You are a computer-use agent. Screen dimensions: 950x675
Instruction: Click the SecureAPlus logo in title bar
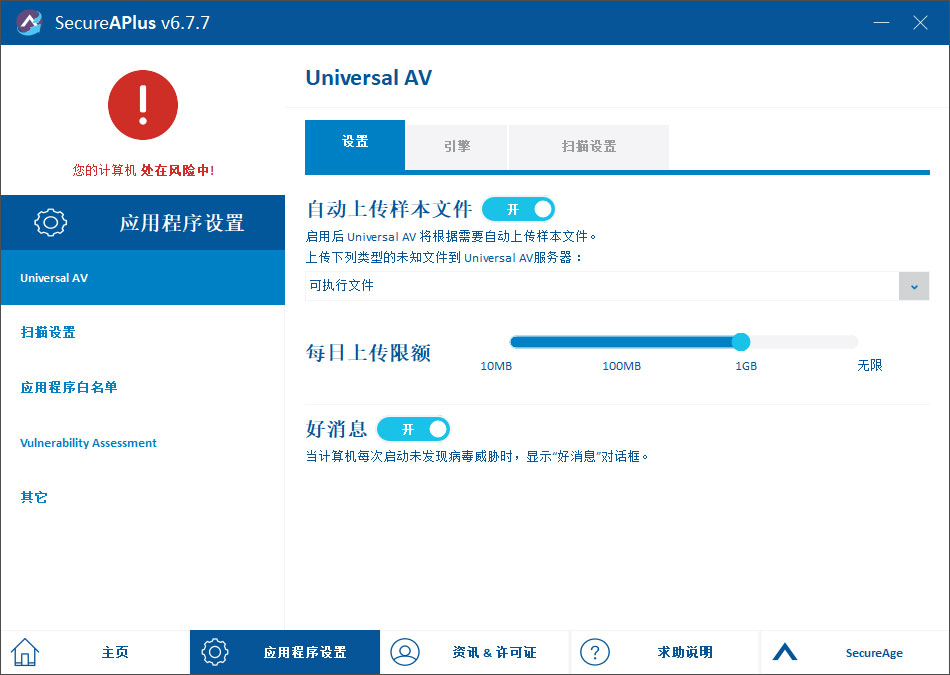tap(29, 23)
